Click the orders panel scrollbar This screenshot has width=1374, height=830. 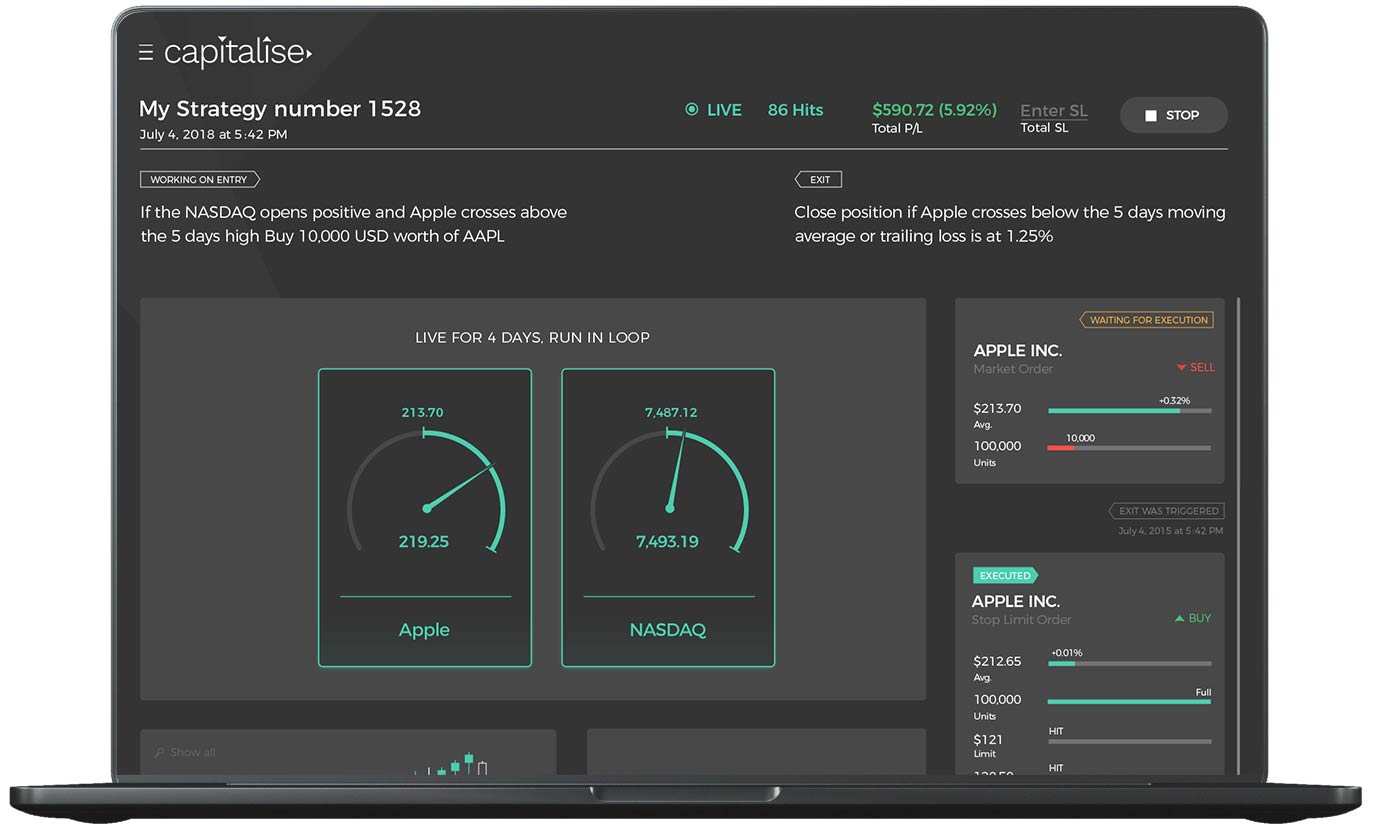pyautogui.click(x=1238, y=535)
